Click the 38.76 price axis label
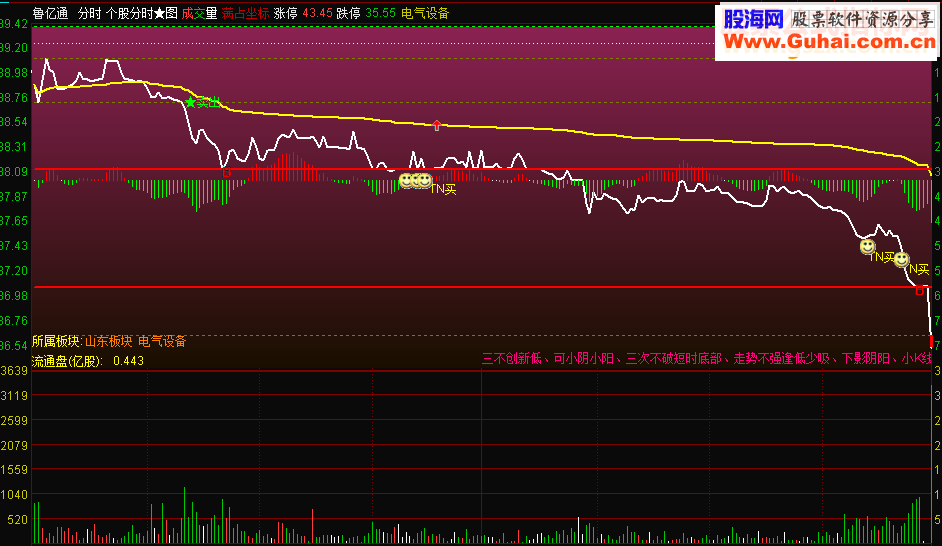 coord(14,98)
